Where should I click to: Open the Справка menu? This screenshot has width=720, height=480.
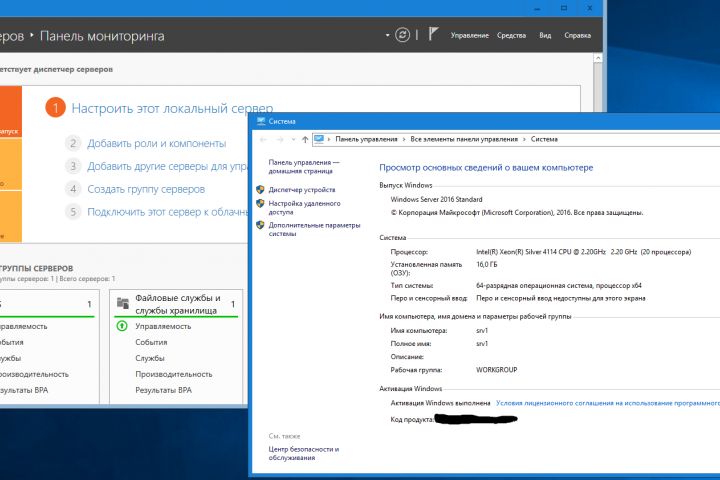577,35
